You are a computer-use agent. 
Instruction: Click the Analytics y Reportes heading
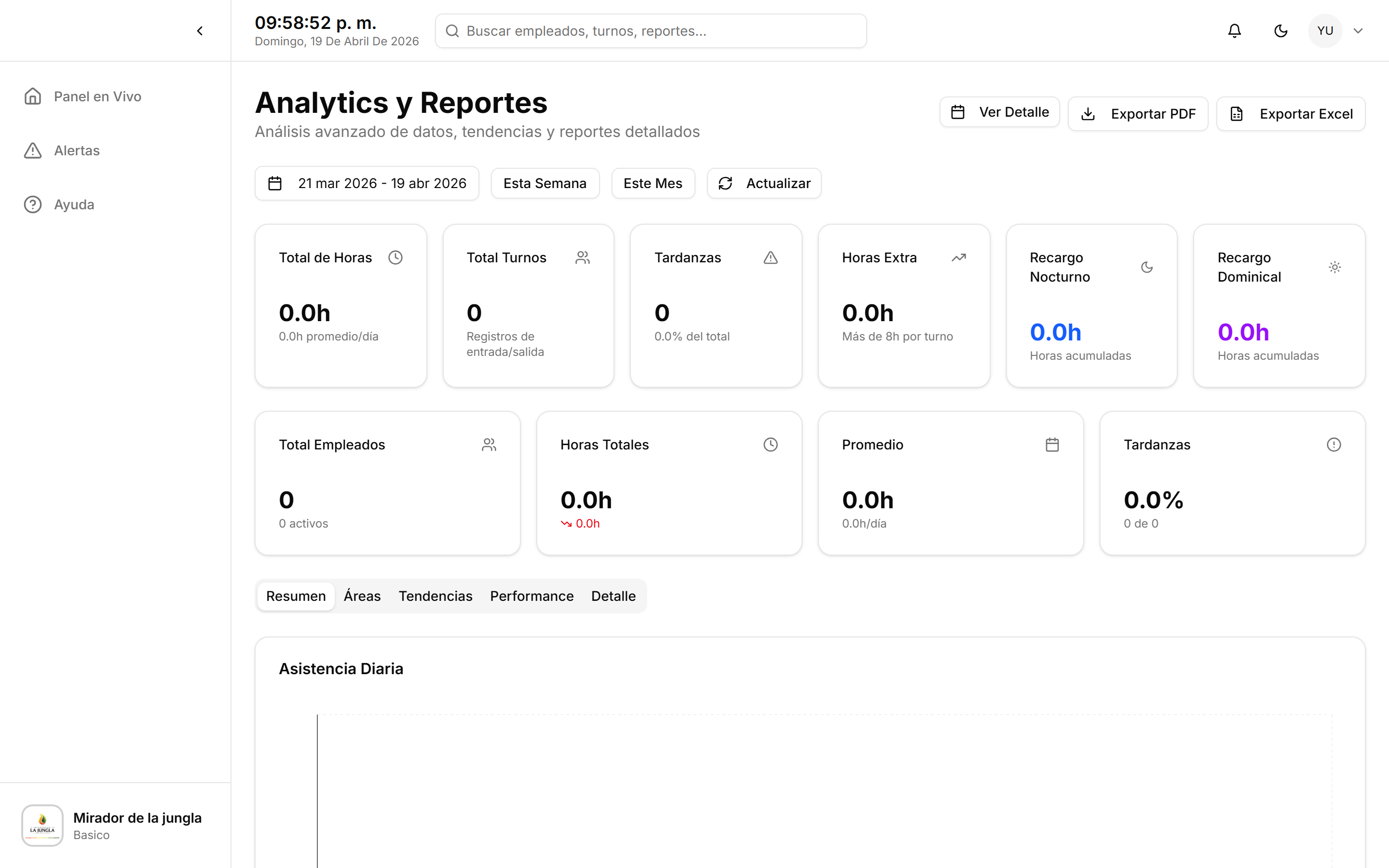pos(401,103)
